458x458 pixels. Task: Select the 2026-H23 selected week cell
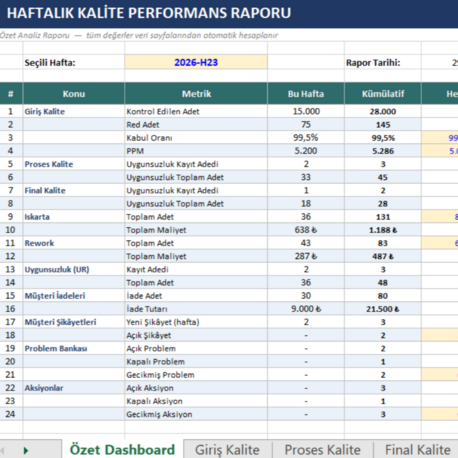196,62
